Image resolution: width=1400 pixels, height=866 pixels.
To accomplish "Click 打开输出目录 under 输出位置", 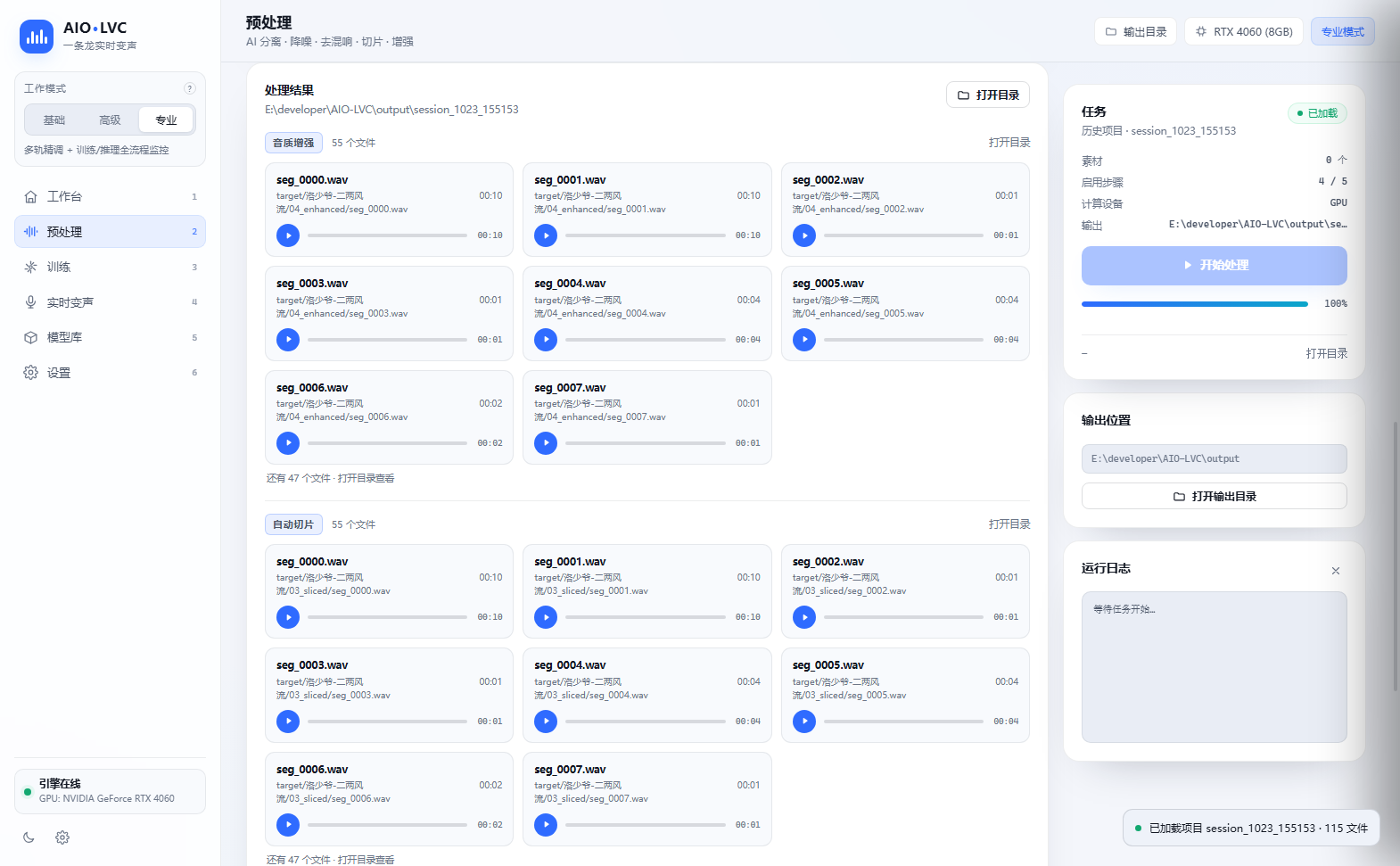I will [x=1214, y=496].
